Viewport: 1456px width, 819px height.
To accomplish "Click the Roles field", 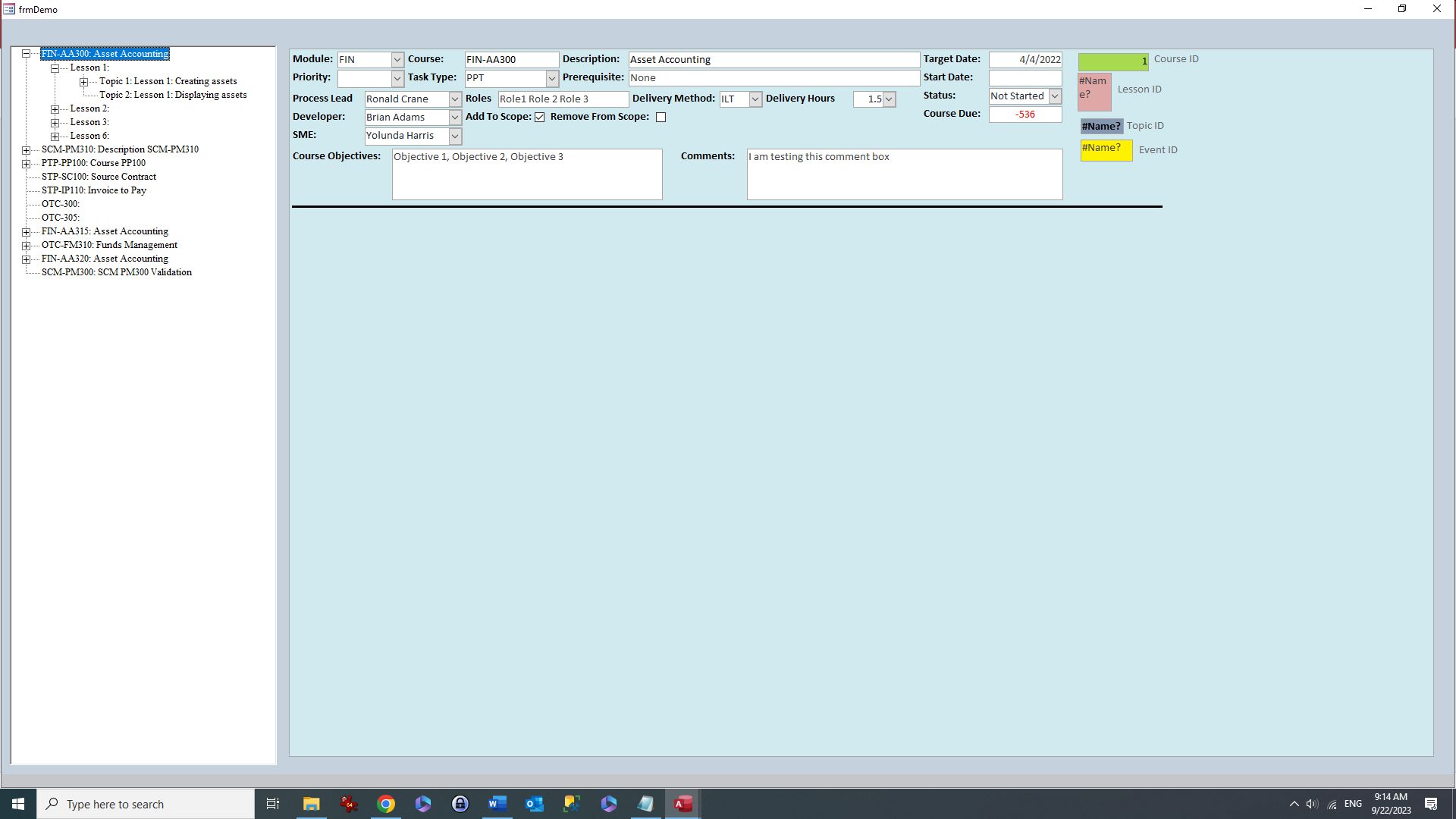I will pyautogui.click(x=563, y=99).
